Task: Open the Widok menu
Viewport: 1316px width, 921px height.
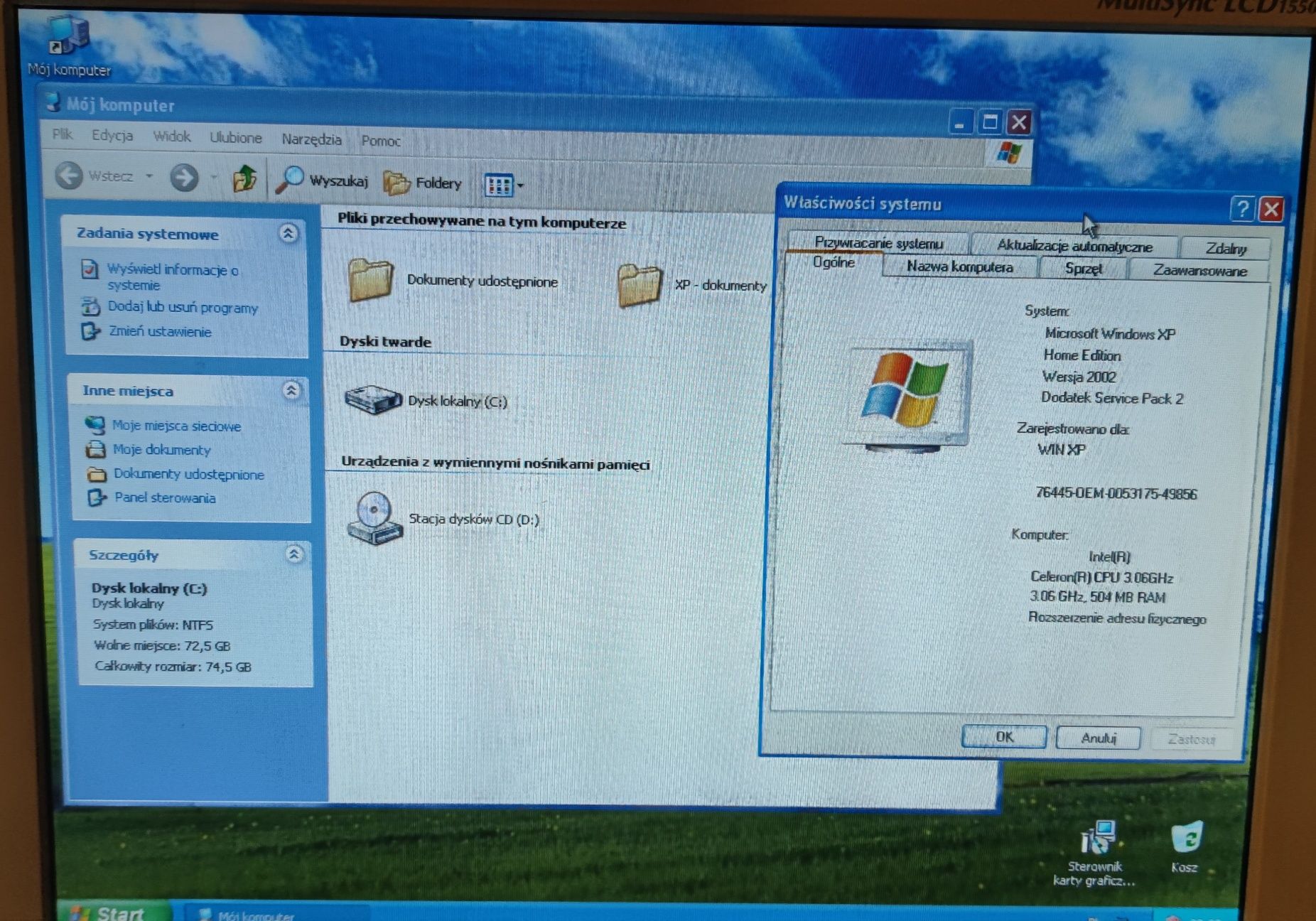Action: 171,136
